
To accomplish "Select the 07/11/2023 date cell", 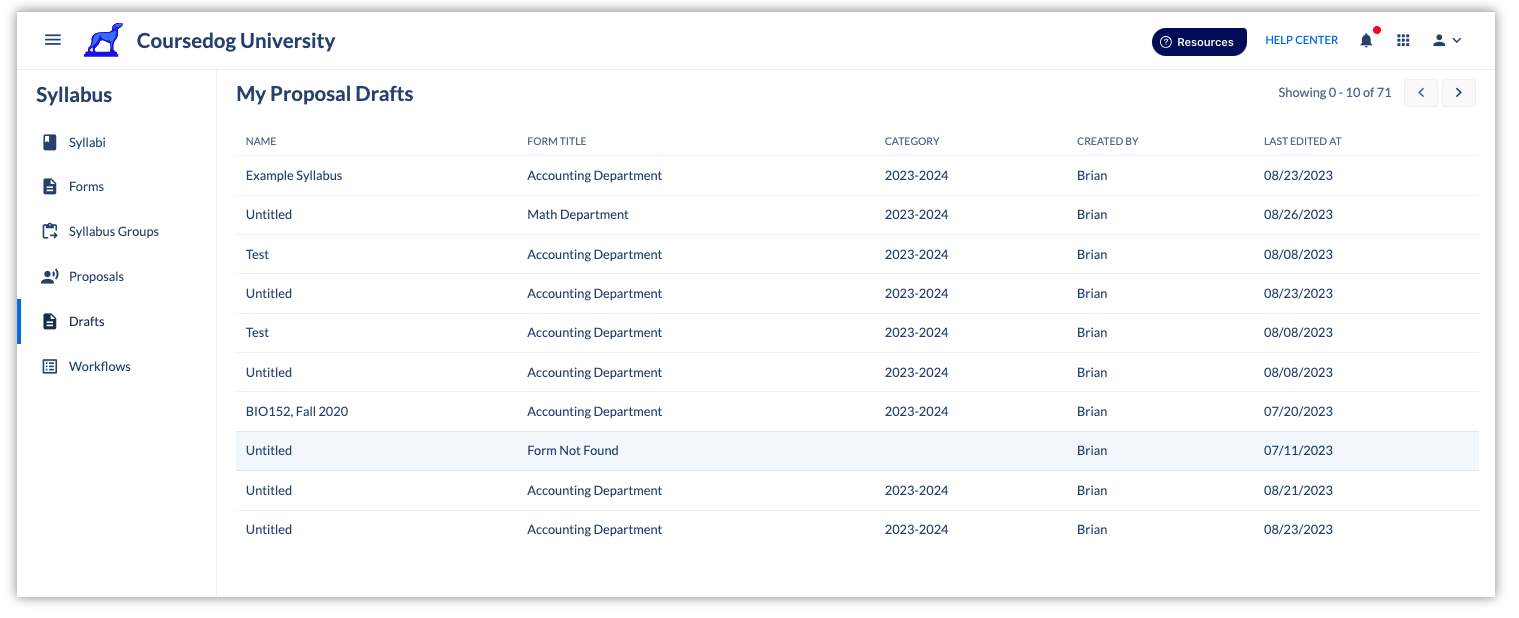I will [1298, 450].
